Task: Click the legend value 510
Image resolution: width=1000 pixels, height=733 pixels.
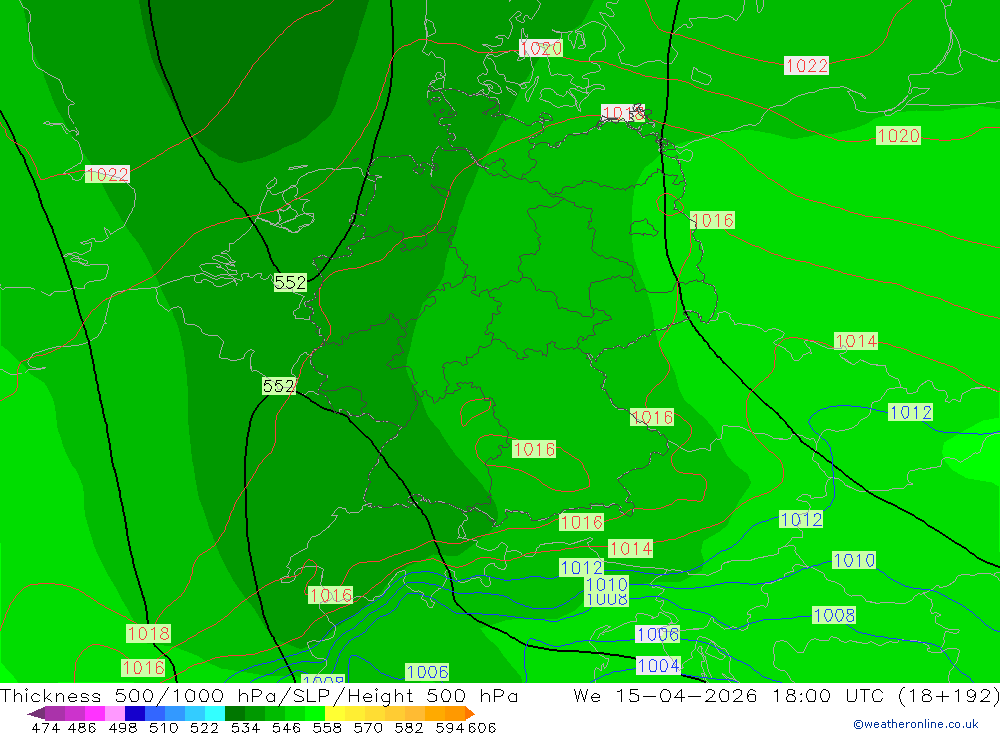Action: 163,727
